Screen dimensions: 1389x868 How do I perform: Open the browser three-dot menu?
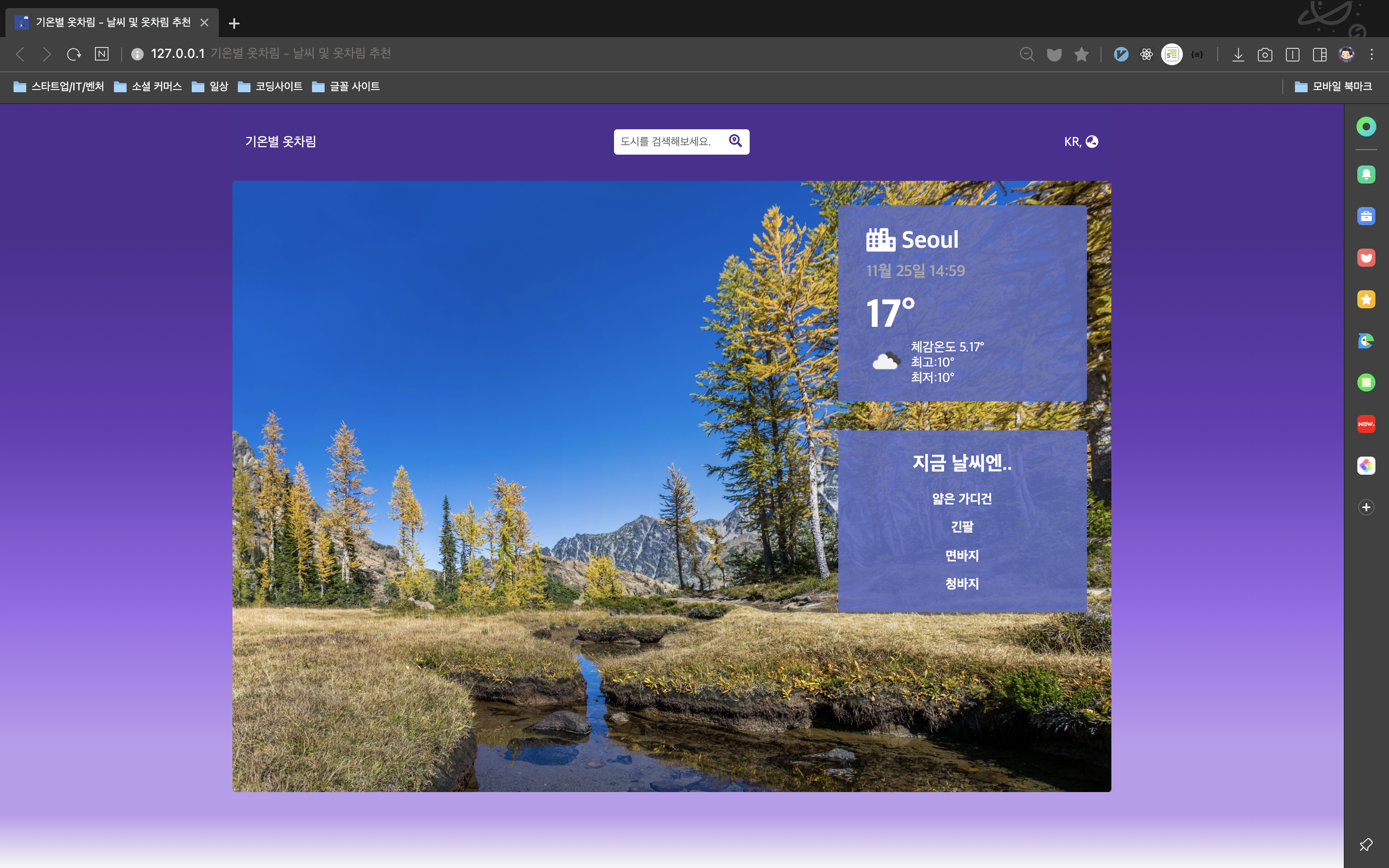coord(1372,55)
